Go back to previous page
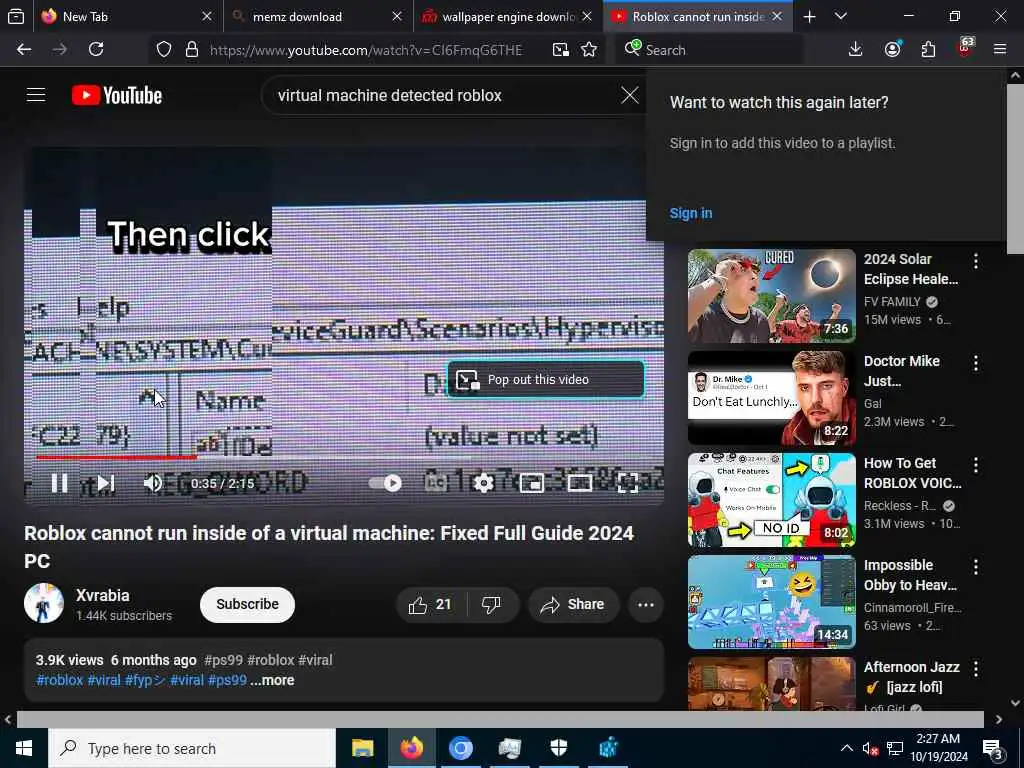The image size is (1024, 768). coord(24,50)
